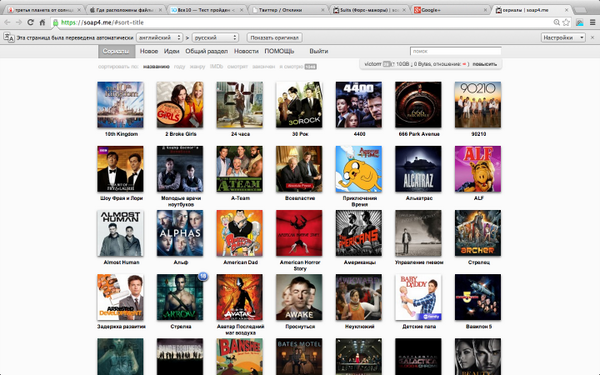Reload the current page
600x375 pixels.
click(30, 23)
